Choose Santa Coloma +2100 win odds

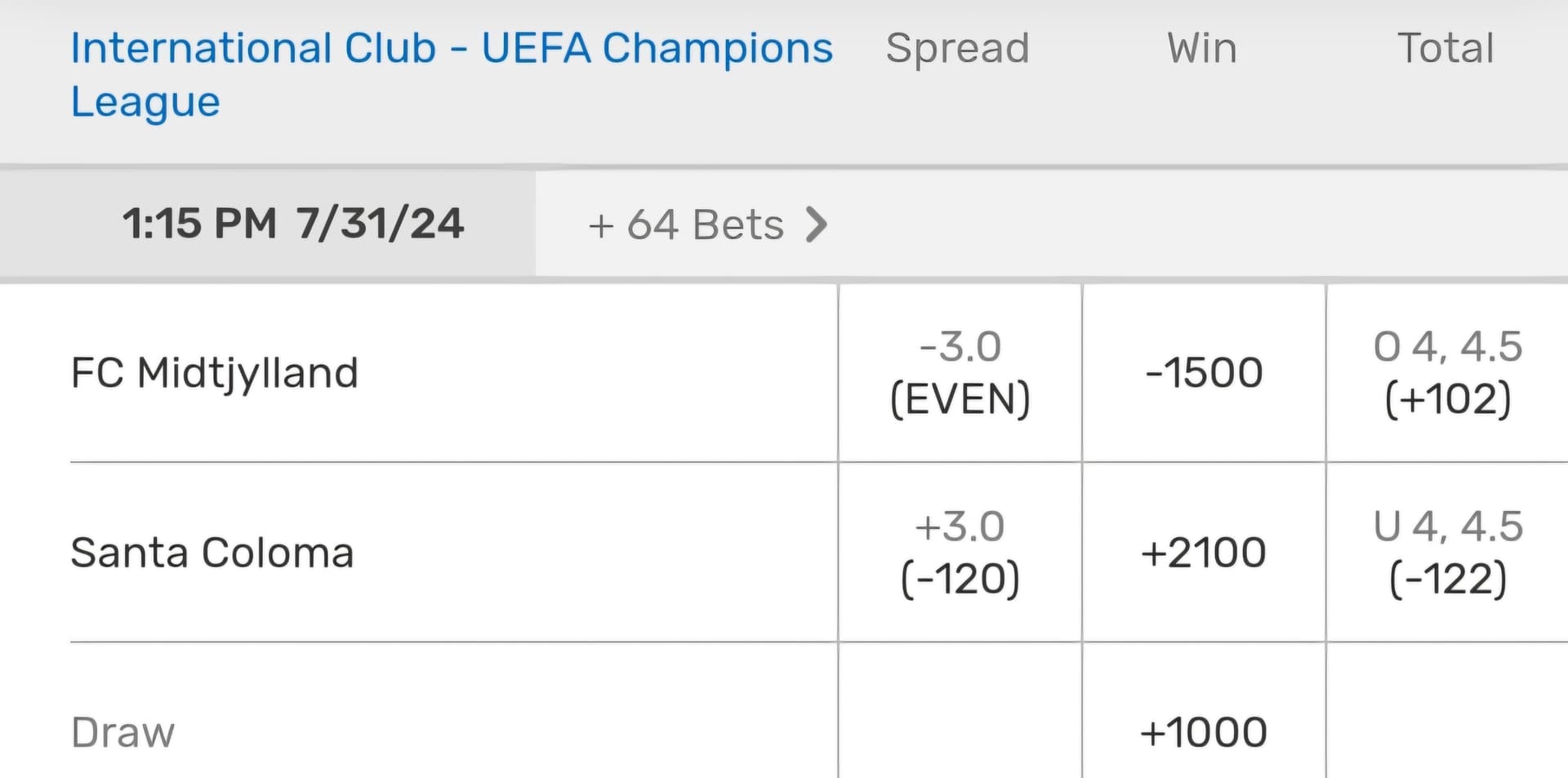[x=1204, y=553]
